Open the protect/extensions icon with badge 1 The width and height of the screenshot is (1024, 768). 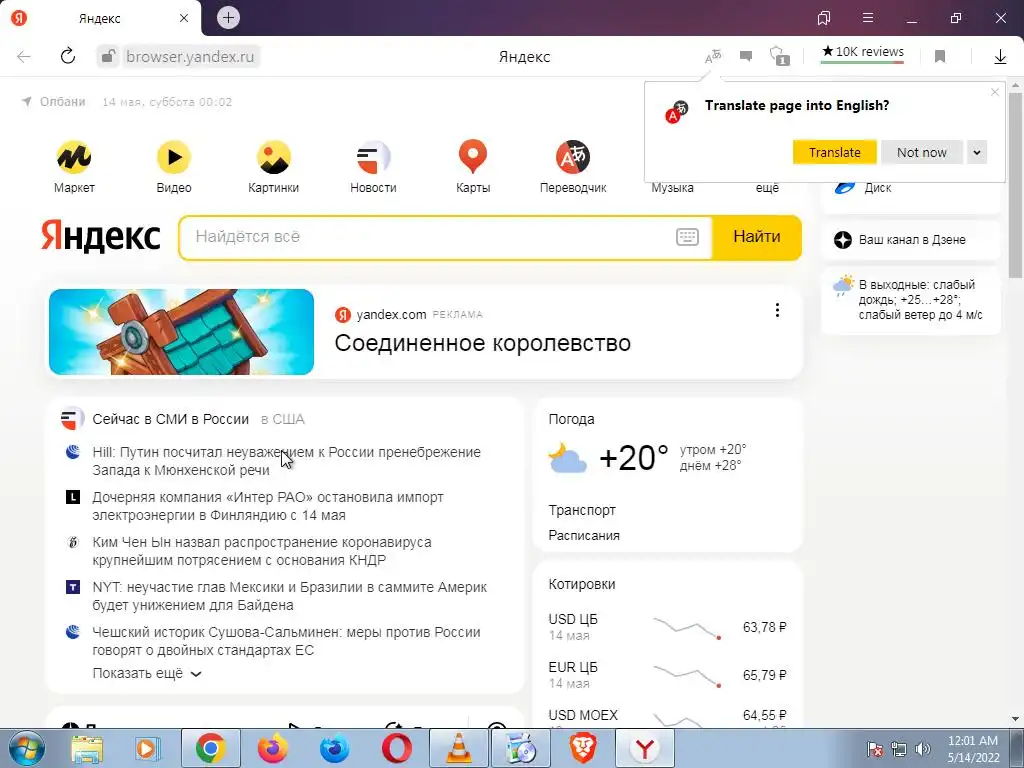(779, 56)
